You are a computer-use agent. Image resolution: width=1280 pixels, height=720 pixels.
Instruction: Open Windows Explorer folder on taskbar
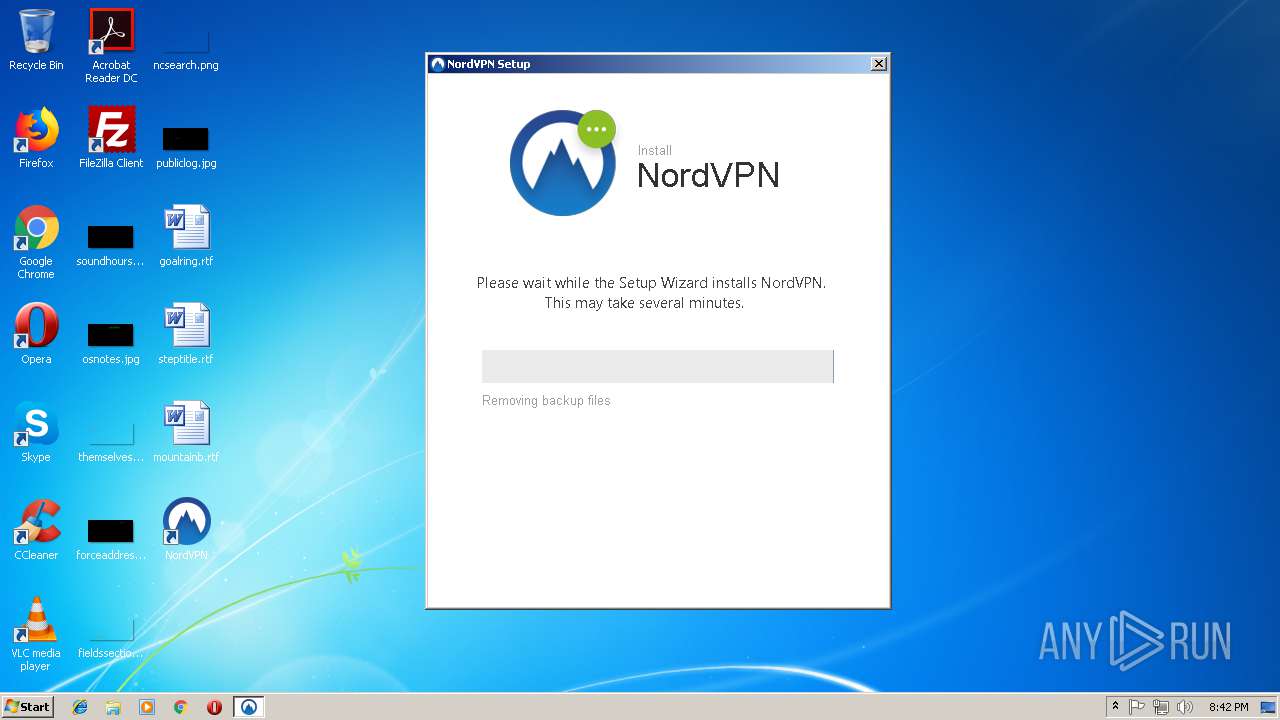coord(113,707)
